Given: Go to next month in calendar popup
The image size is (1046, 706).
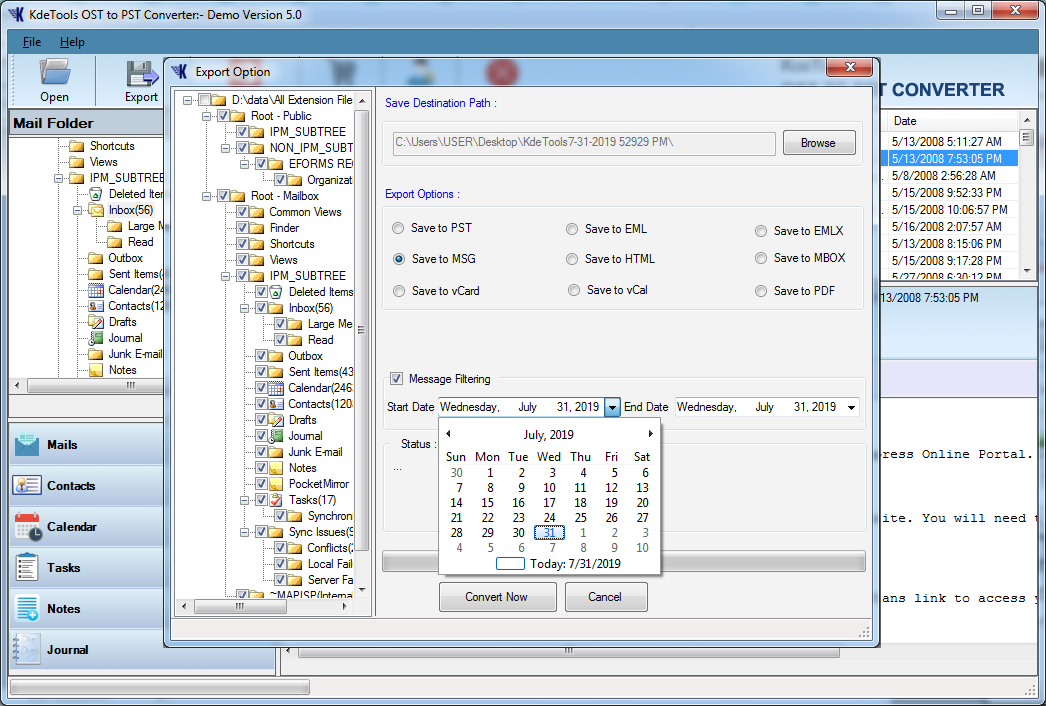Looking at the screenshot, I should coord(650,434).
